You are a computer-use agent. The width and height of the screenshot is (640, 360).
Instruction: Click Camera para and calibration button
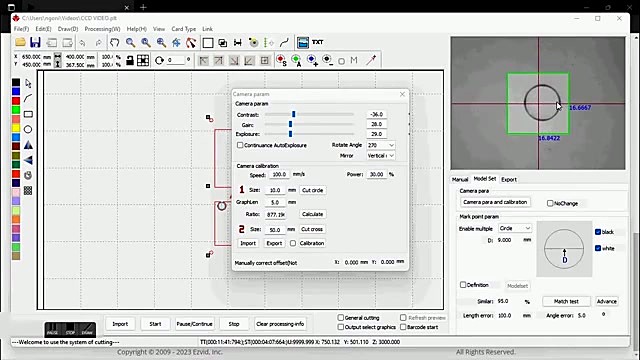(495, 202)
